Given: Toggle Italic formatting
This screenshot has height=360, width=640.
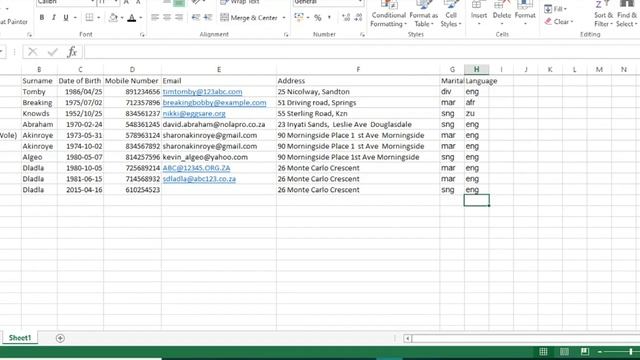Looking at the screenshot, I should click(x=53, y=18).
